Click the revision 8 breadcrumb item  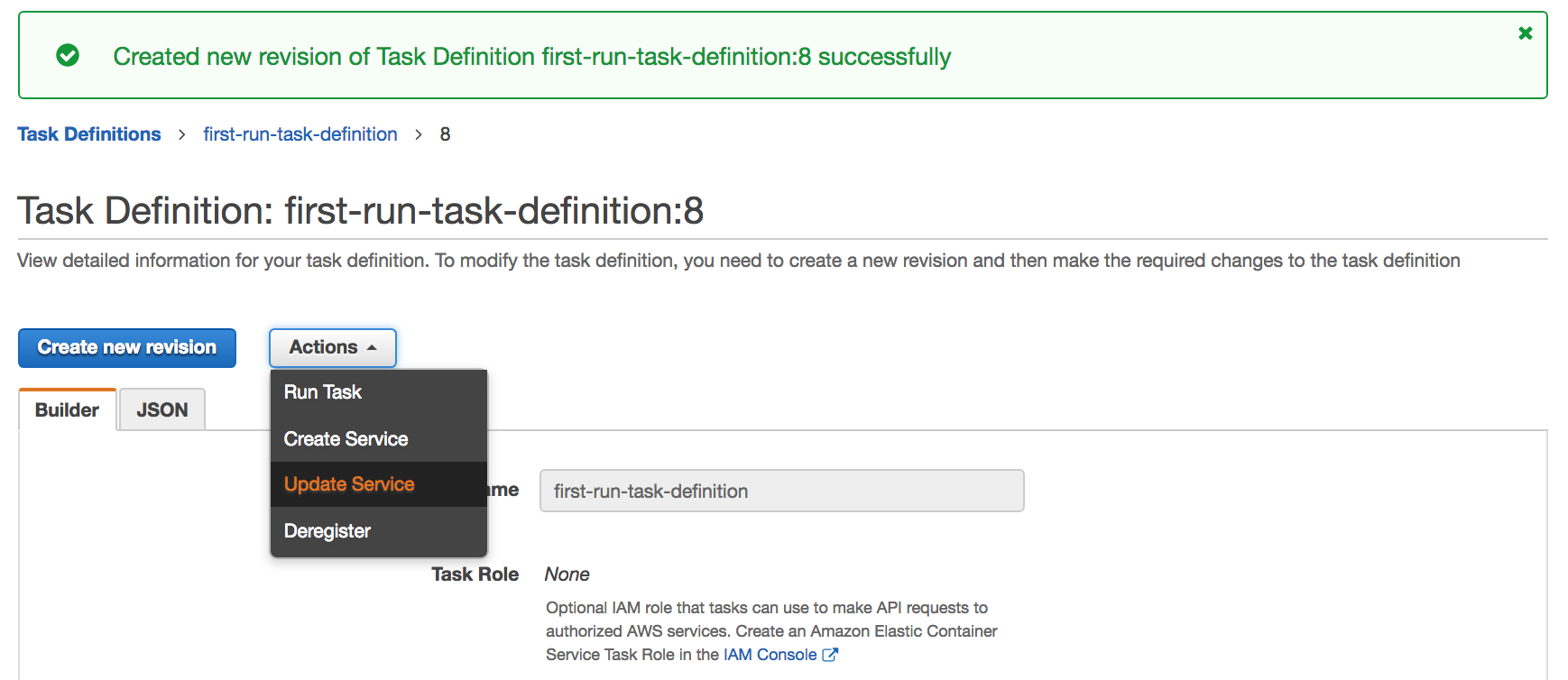(445, 134)
